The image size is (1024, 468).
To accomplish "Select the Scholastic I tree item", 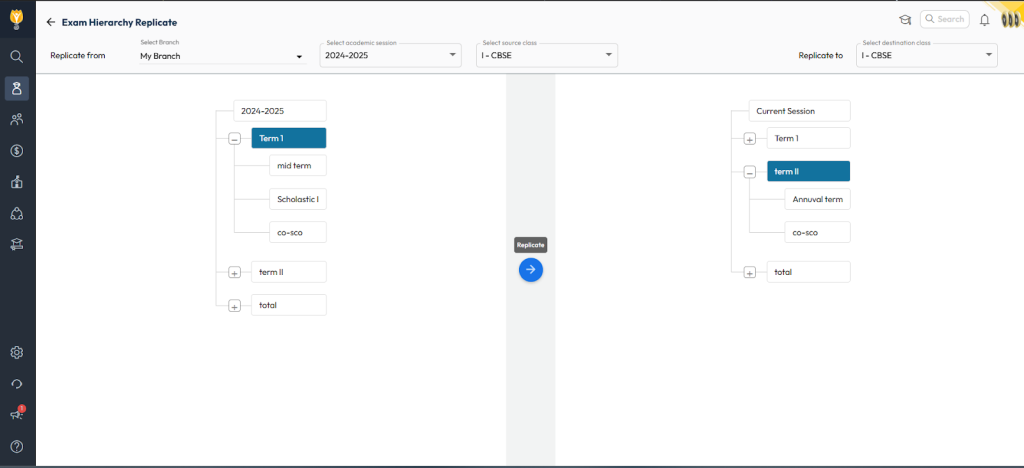I will tap(297, 199).
